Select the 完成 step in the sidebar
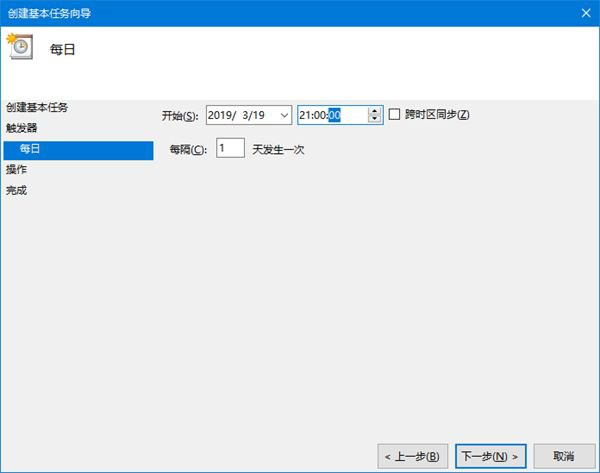The height and width of the screenshot is (473, 600). point(16,190)
